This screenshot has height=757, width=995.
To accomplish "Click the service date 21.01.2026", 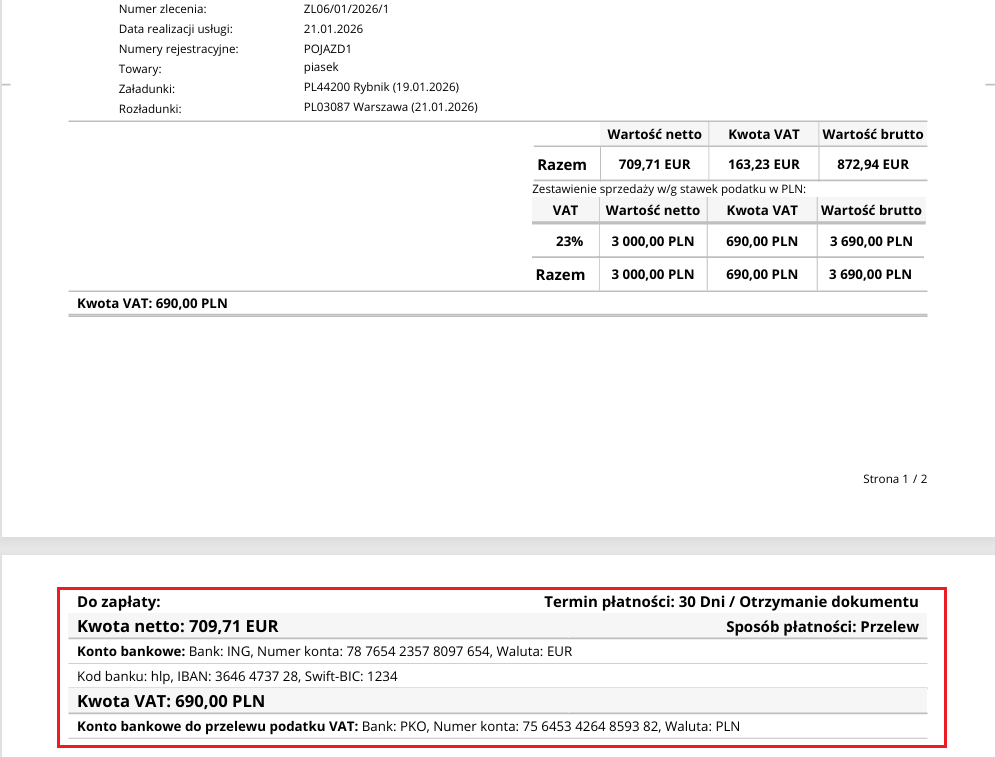I will pyautogui.click(x=333, y=29).
